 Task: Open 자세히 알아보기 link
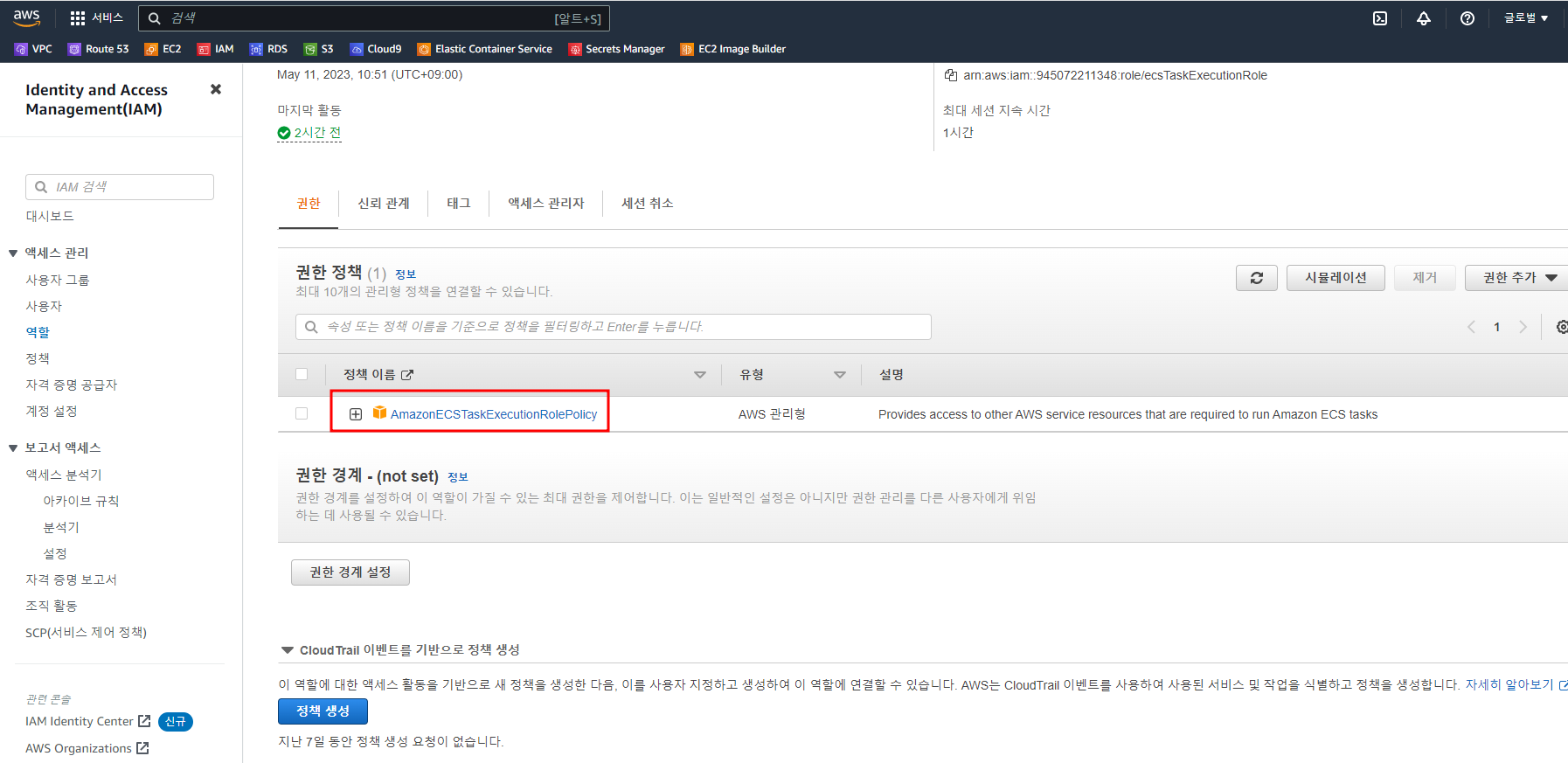[x=1516, y=685]
